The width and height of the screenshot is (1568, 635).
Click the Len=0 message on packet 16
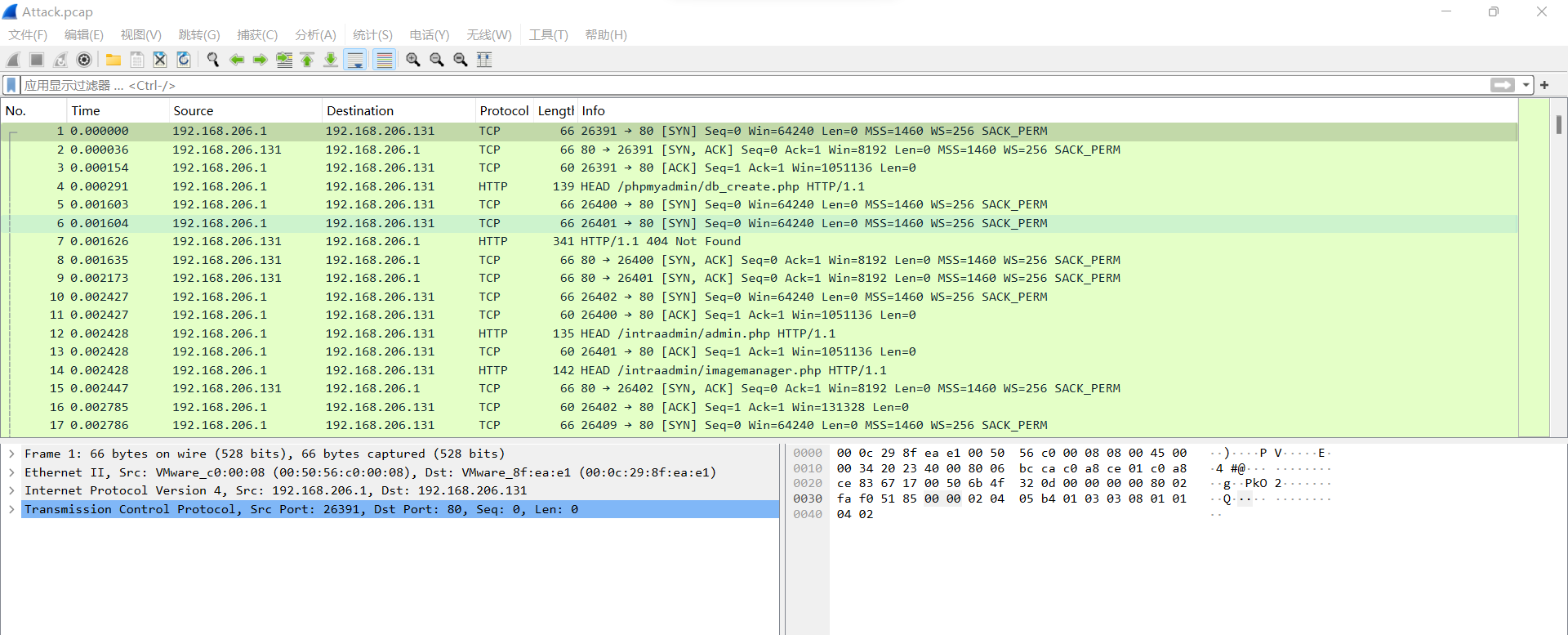(890, 407)
